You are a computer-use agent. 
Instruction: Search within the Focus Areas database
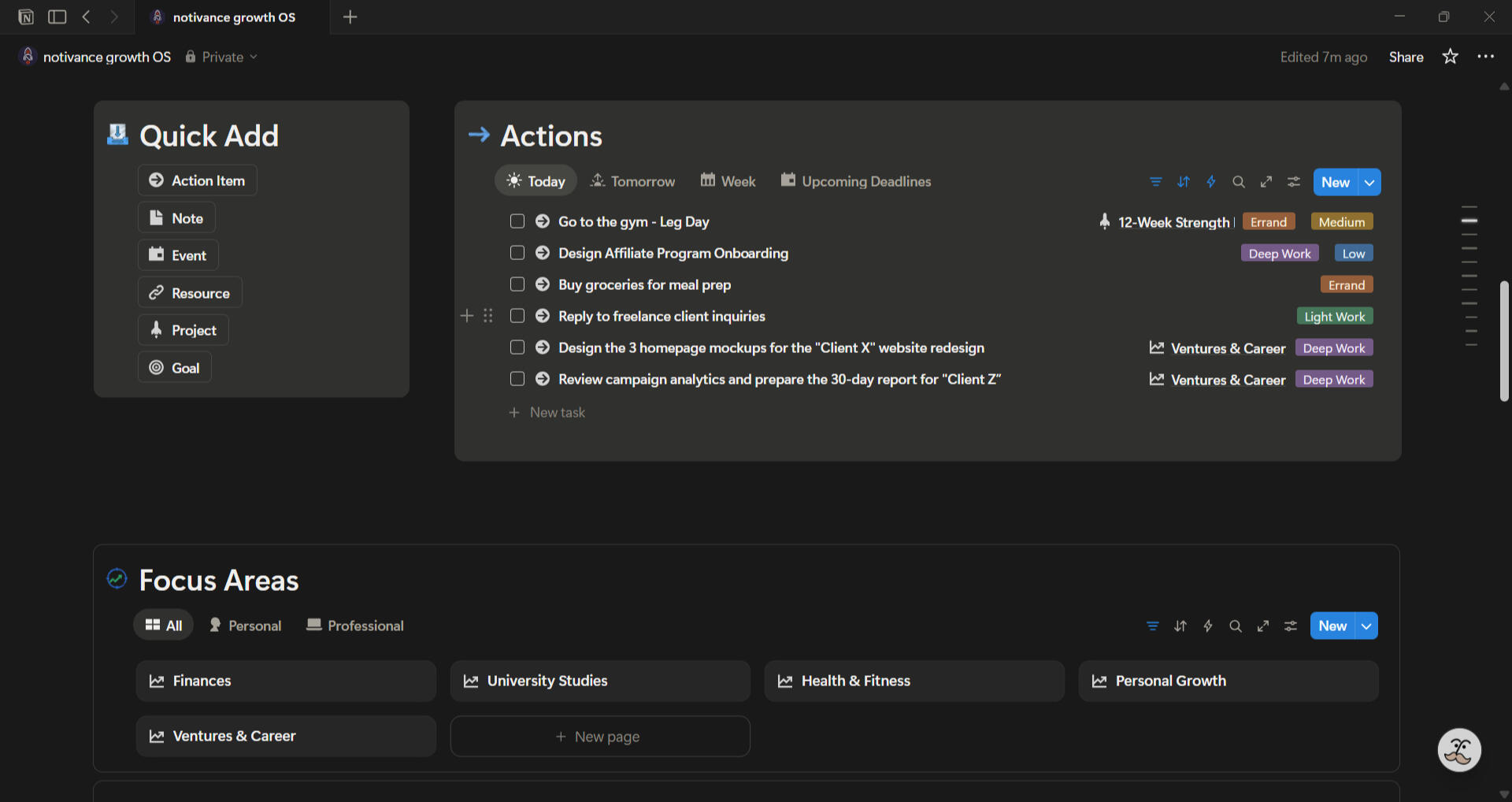(x=1236, y=626)
